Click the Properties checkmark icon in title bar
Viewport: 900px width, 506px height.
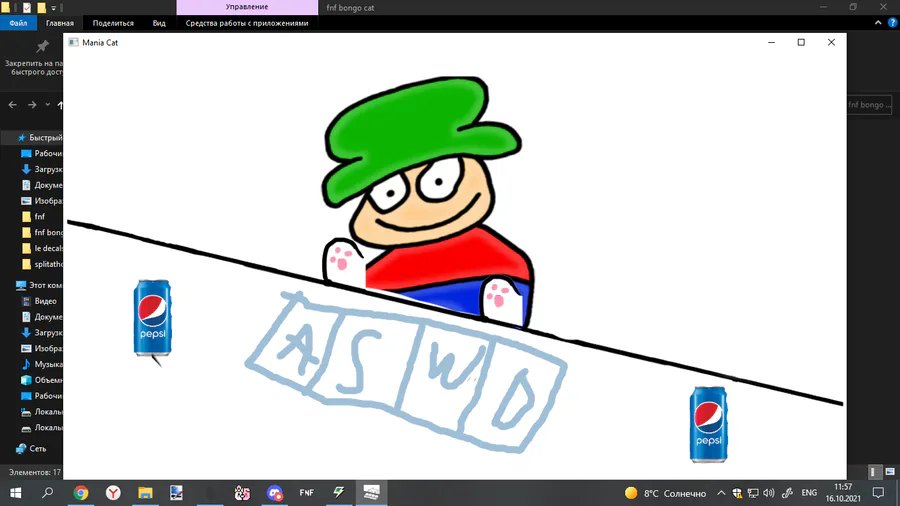click(x=26, y=7)
